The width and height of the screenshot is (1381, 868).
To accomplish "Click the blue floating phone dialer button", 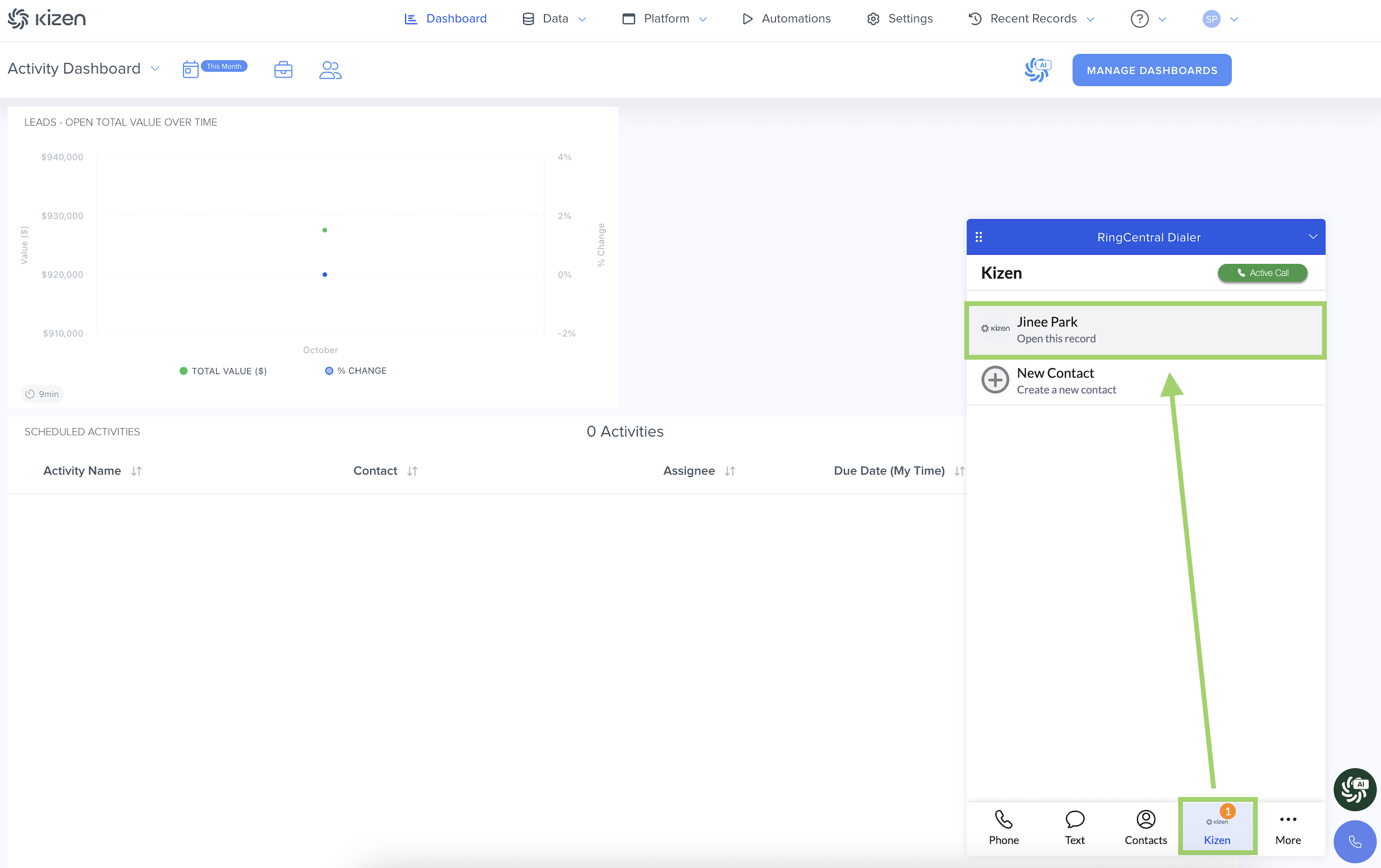I will pos(1355,841).
